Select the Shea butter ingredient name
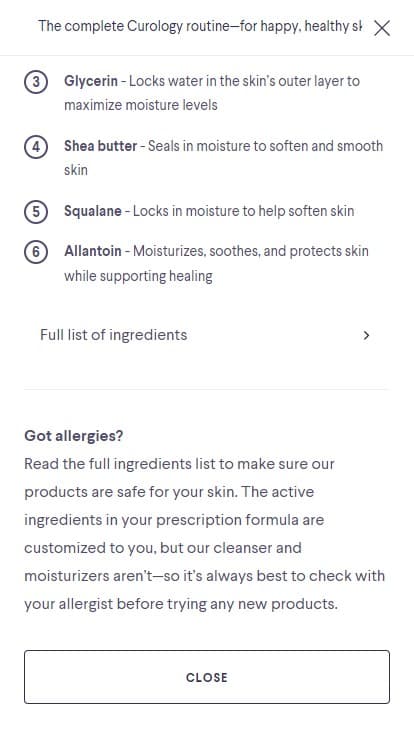This screenshot has width=414, height=736. pyautogui.click(x=100, y=146)
